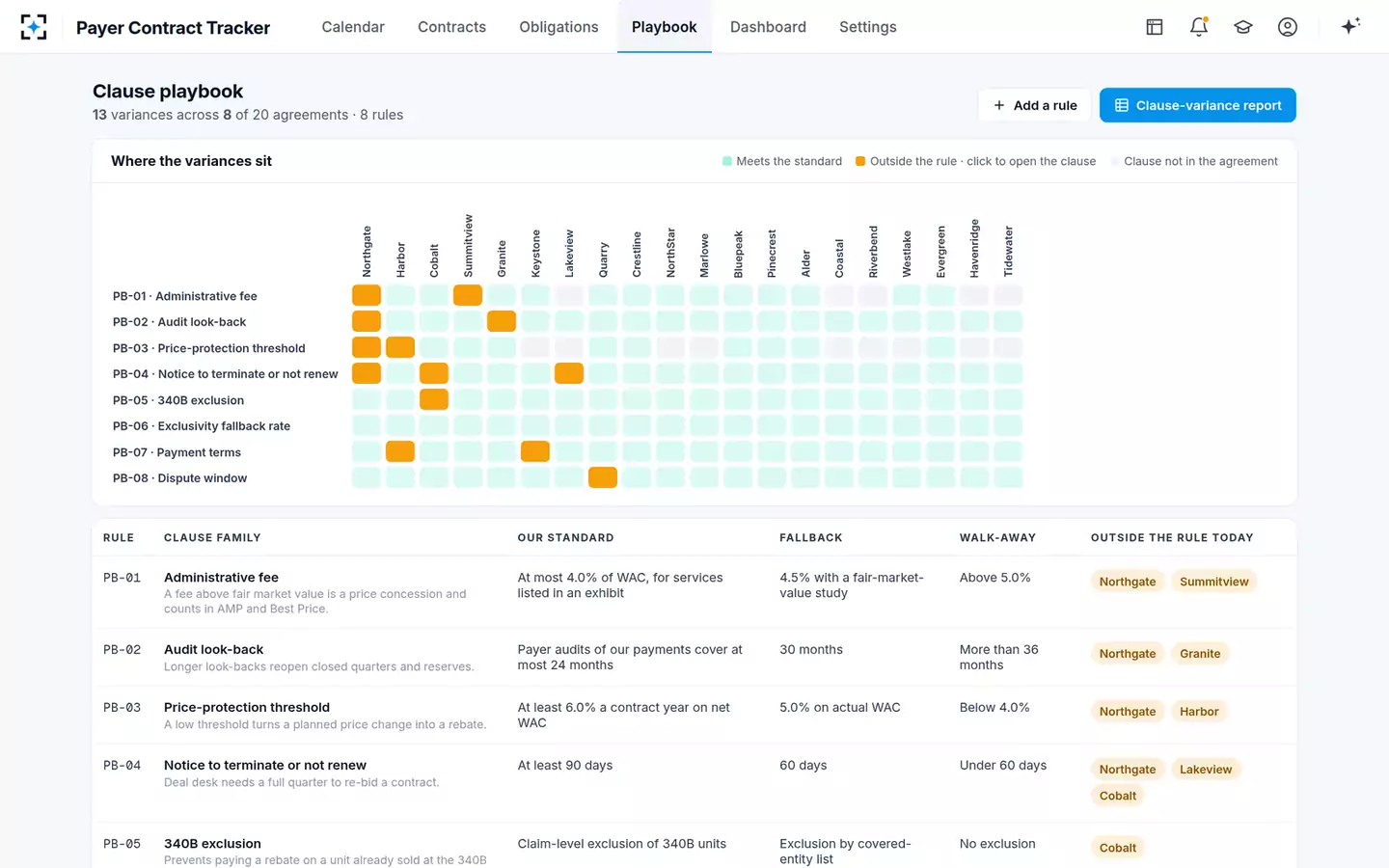1389x868 pixels.
Task: Open Harbor variance cell for PB-07 Payment terms
Action: [x=400, y=451]
